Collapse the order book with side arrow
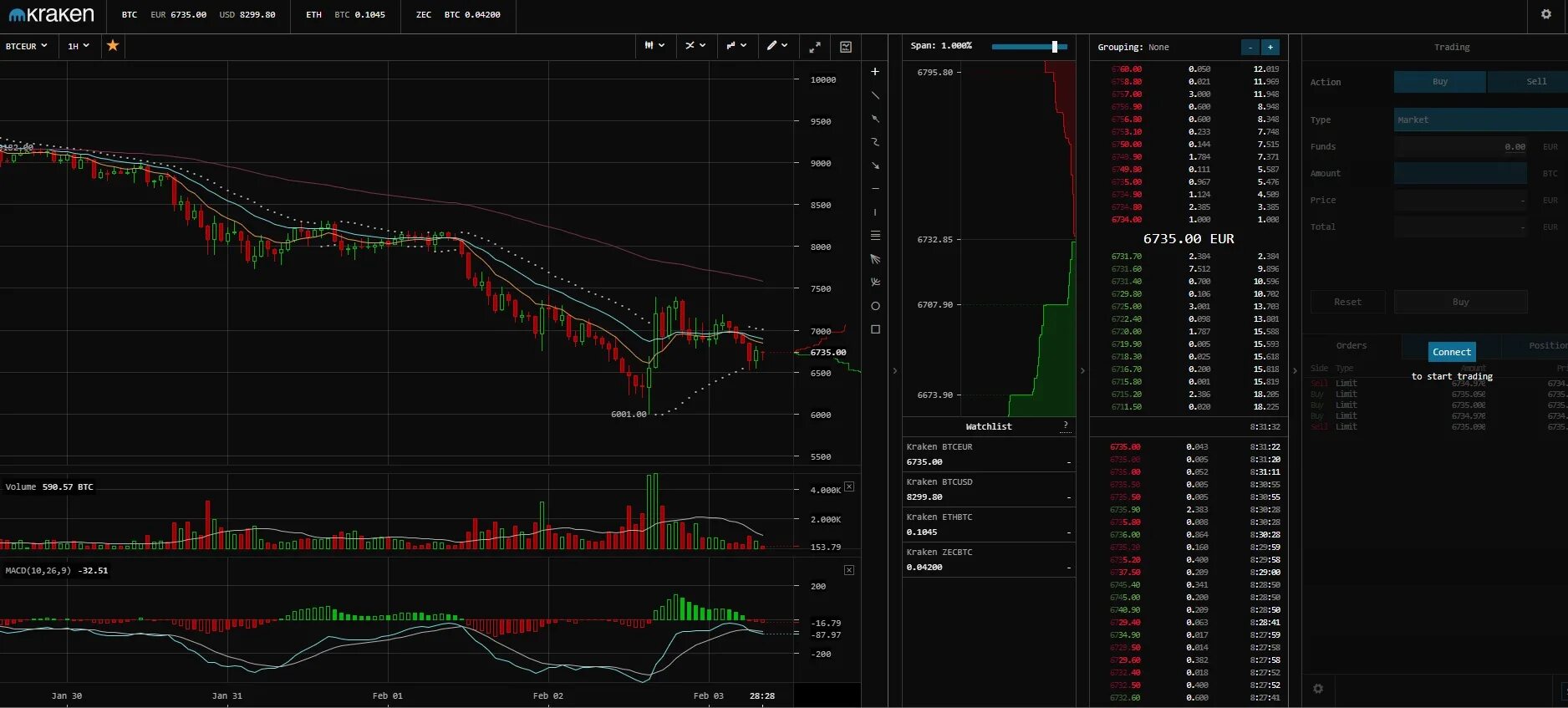 click(1296, 370)
